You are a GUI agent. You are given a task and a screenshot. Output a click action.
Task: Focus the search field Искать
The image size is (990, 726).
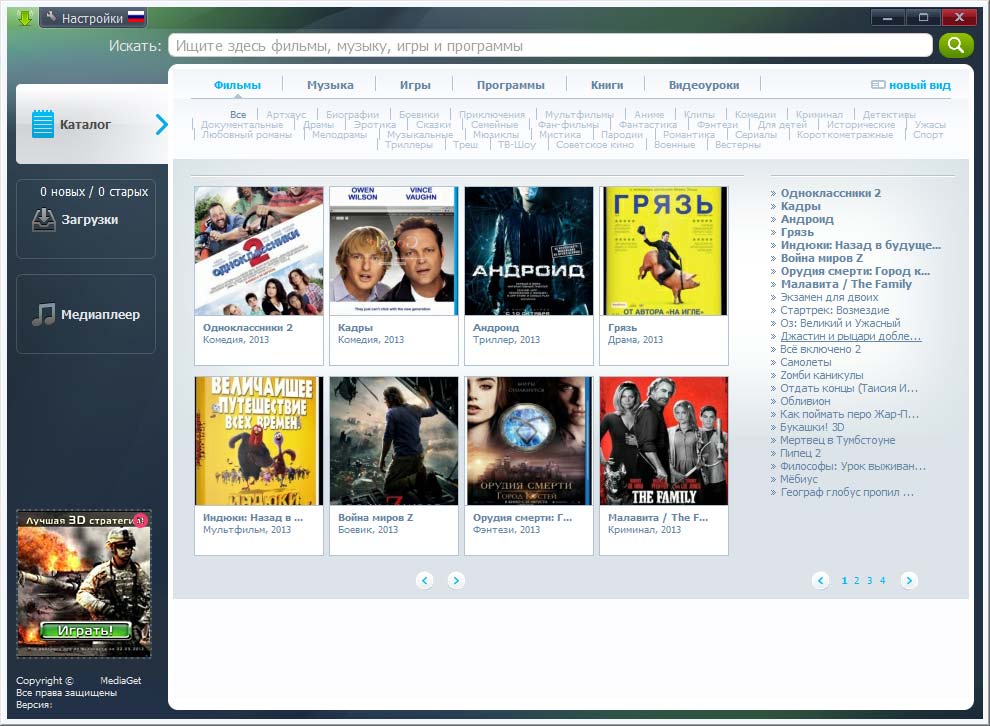(x=550, y=45)
